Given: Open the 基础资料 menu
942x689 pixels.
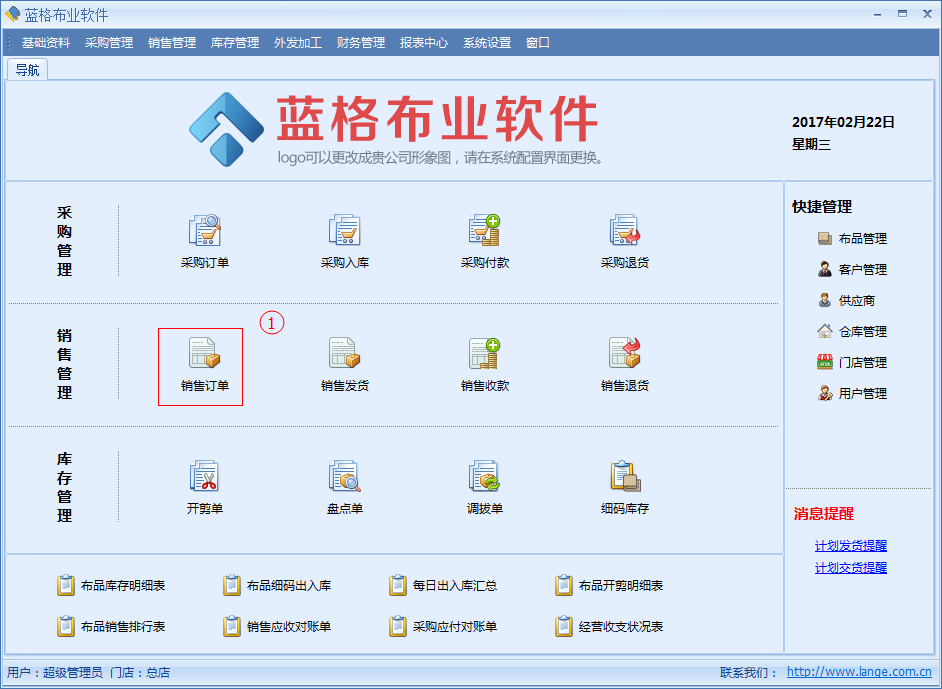Looking at the screenshot, I should (x=46, y=43).
